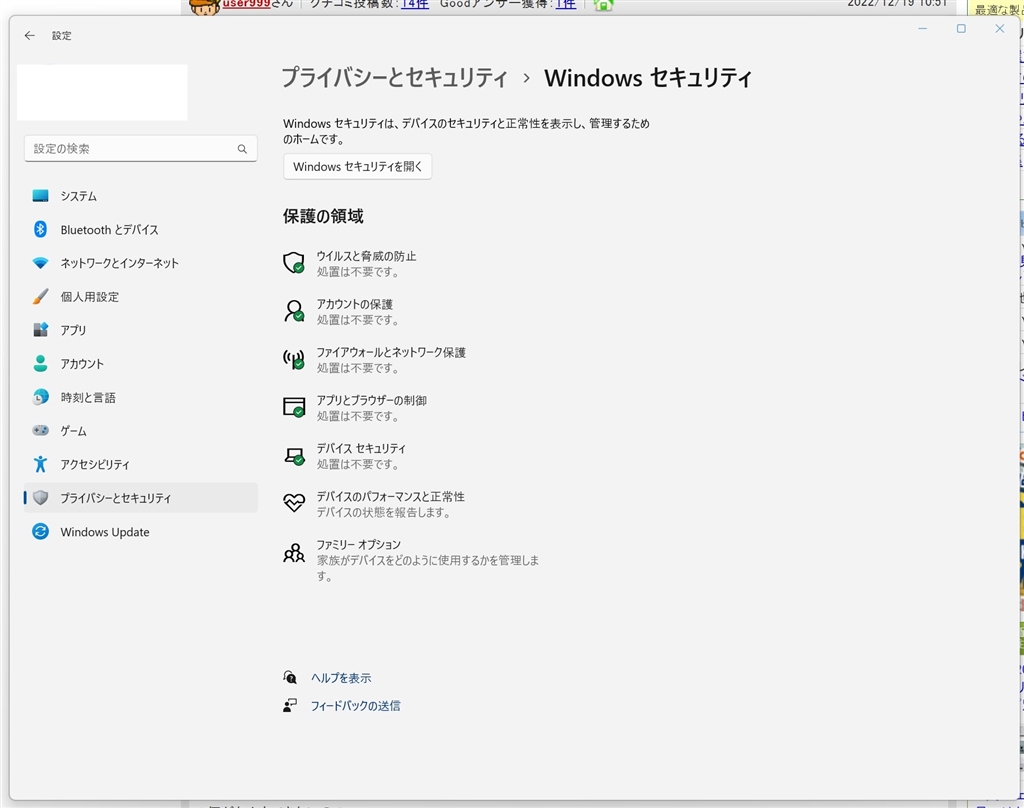Screen dimensions: 1024x808
Task: Click the feedback person icon
Action: (x=290, y=705)
